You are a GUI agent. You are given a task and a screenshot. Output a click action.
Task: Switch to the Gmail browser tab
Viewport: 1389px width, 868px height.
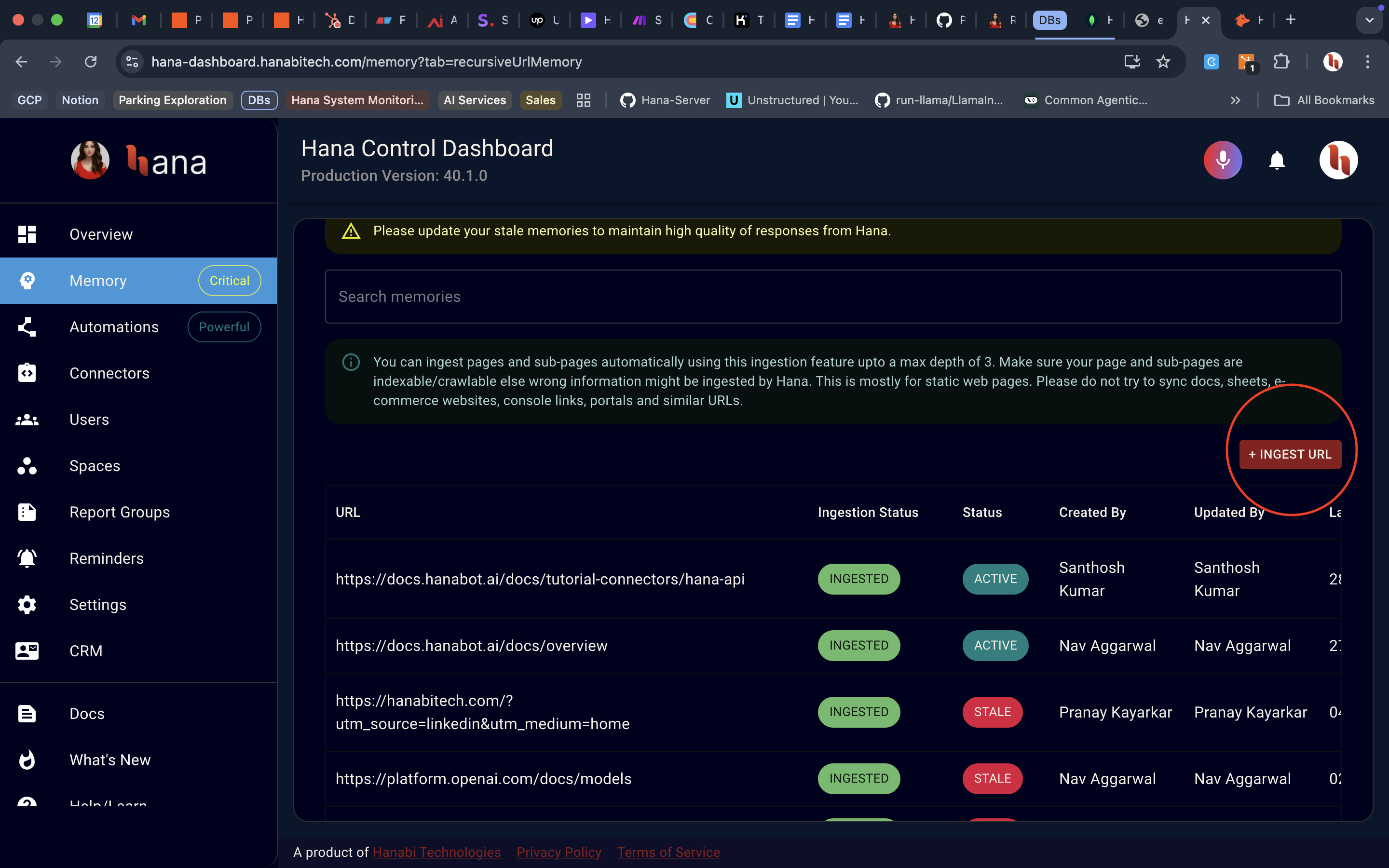138,20
